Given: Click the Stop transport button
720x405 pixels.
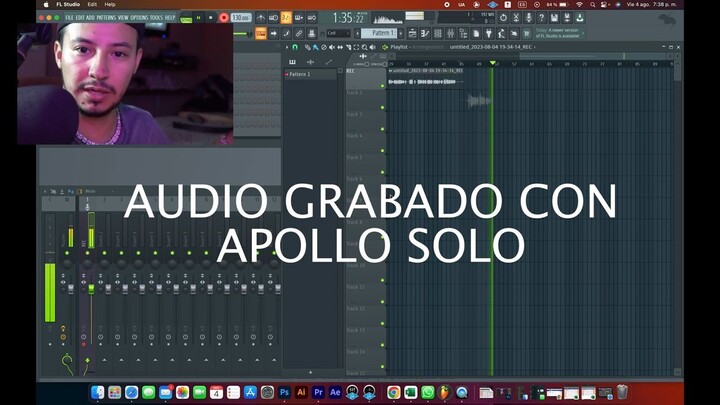Looking at the screenshot, I should point(211,18).
